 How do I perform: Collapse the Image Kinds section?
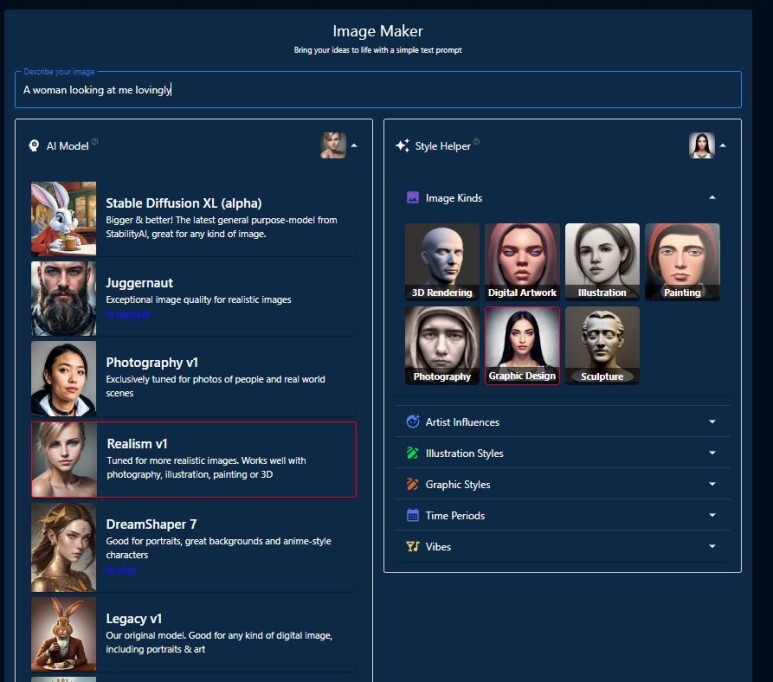click(712, 197)
